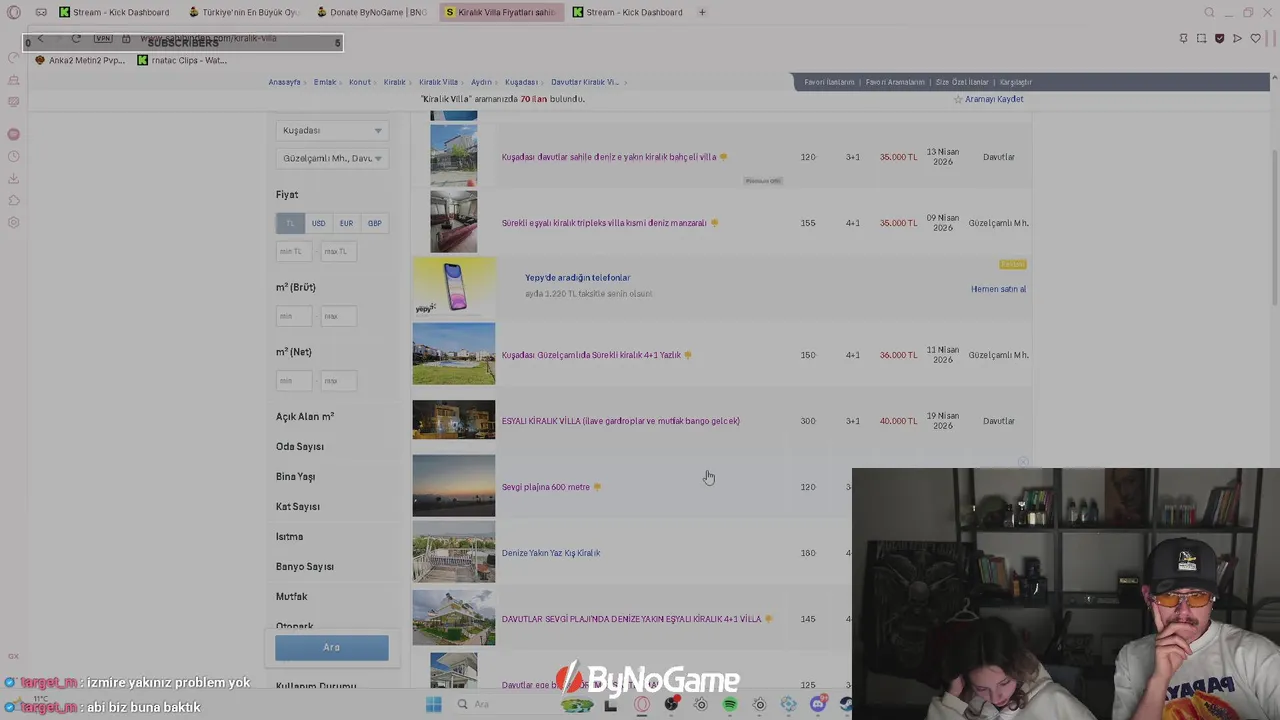1280x720 pixels.
Task: Go to Aydın breadcrumb
Action: (481, 82)
